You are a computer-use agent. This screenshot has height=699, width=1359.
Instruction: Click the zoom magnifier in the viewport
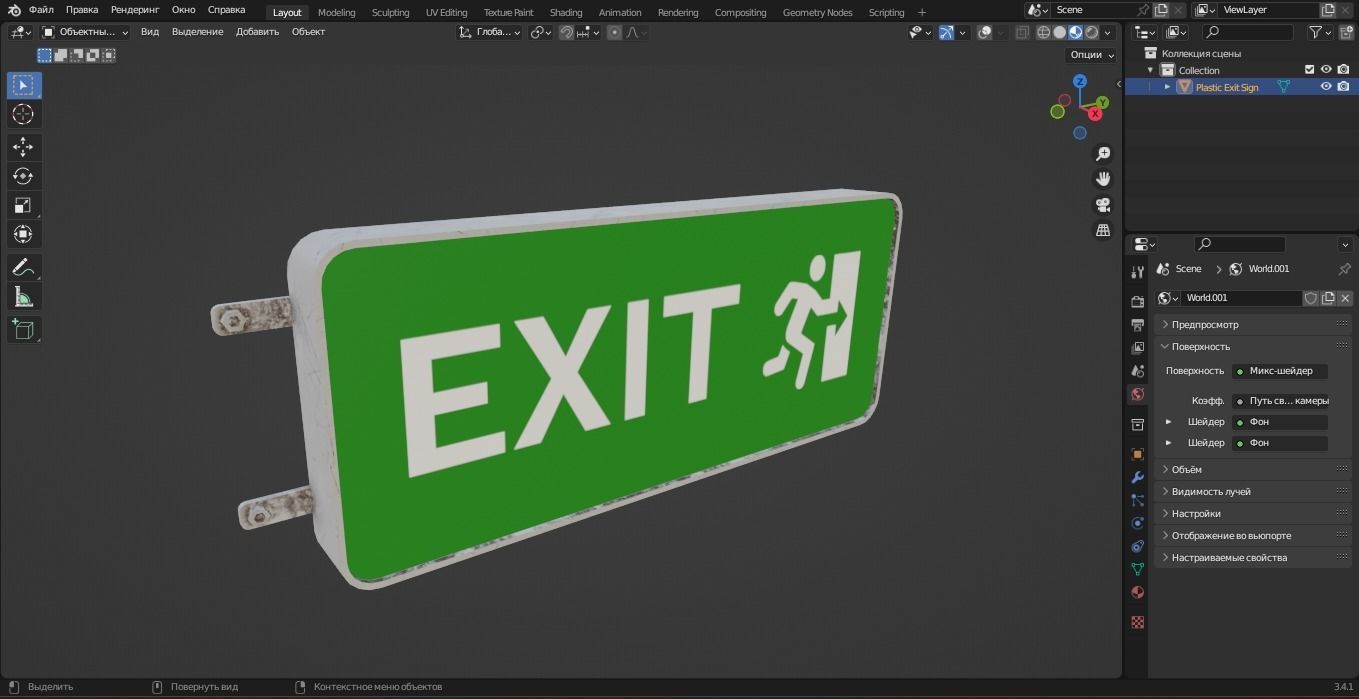pos(1103,154)
